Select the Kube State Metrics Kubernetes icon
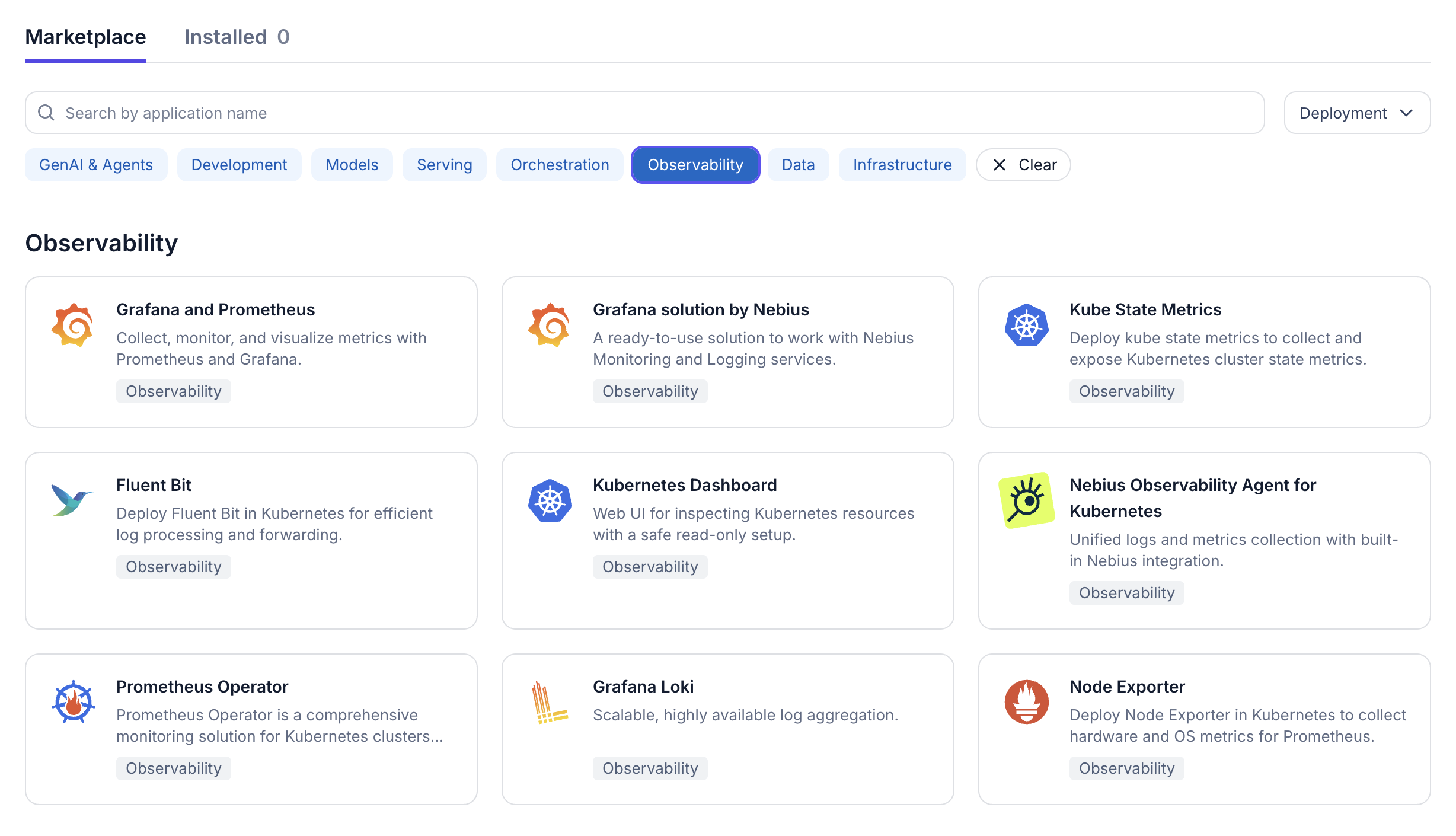1456x836 pixels. [x=1026, y=324]
